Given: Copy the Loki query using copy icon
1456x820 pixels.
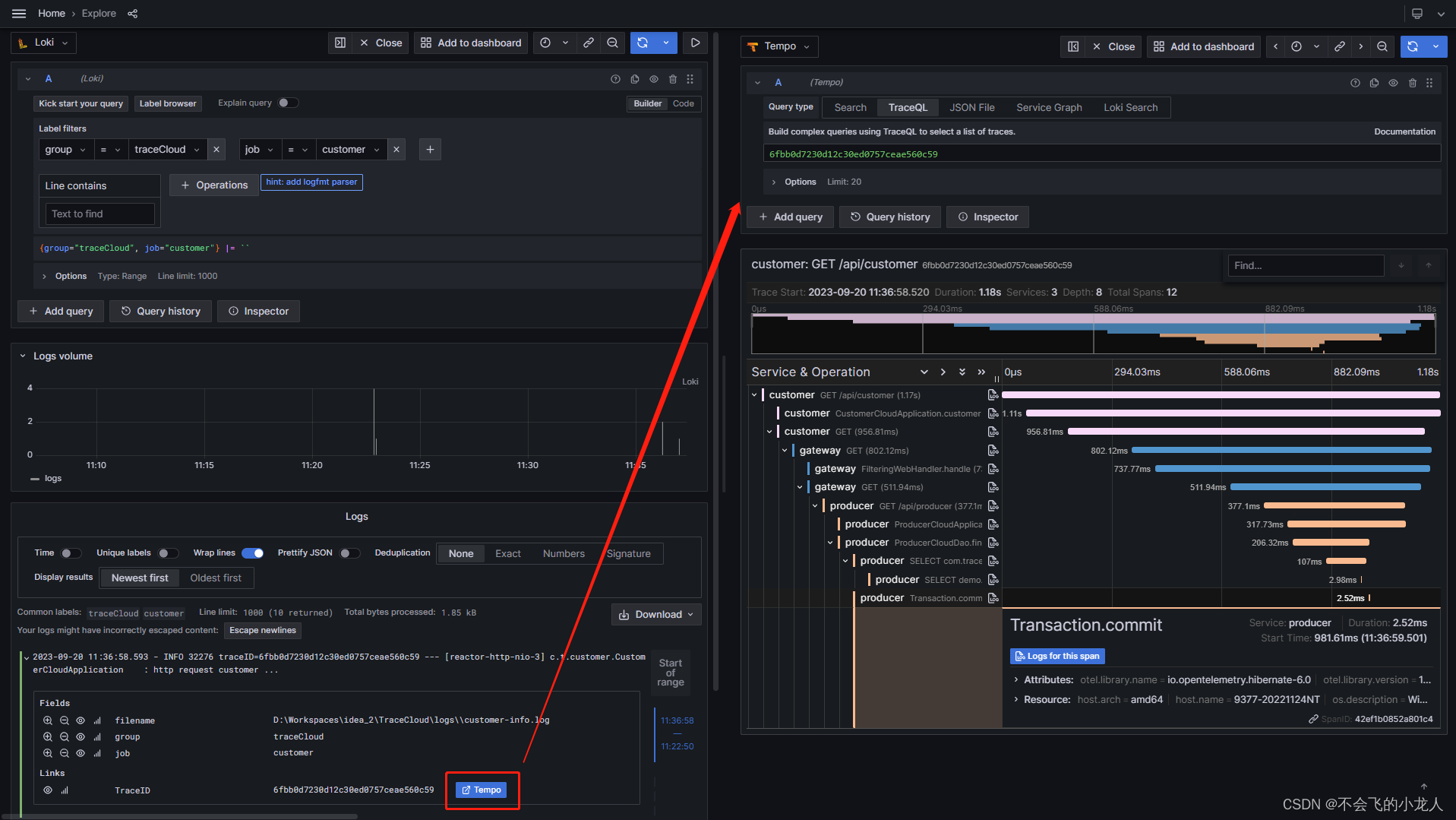Looking at the screenshot, I should click(634, 78).
